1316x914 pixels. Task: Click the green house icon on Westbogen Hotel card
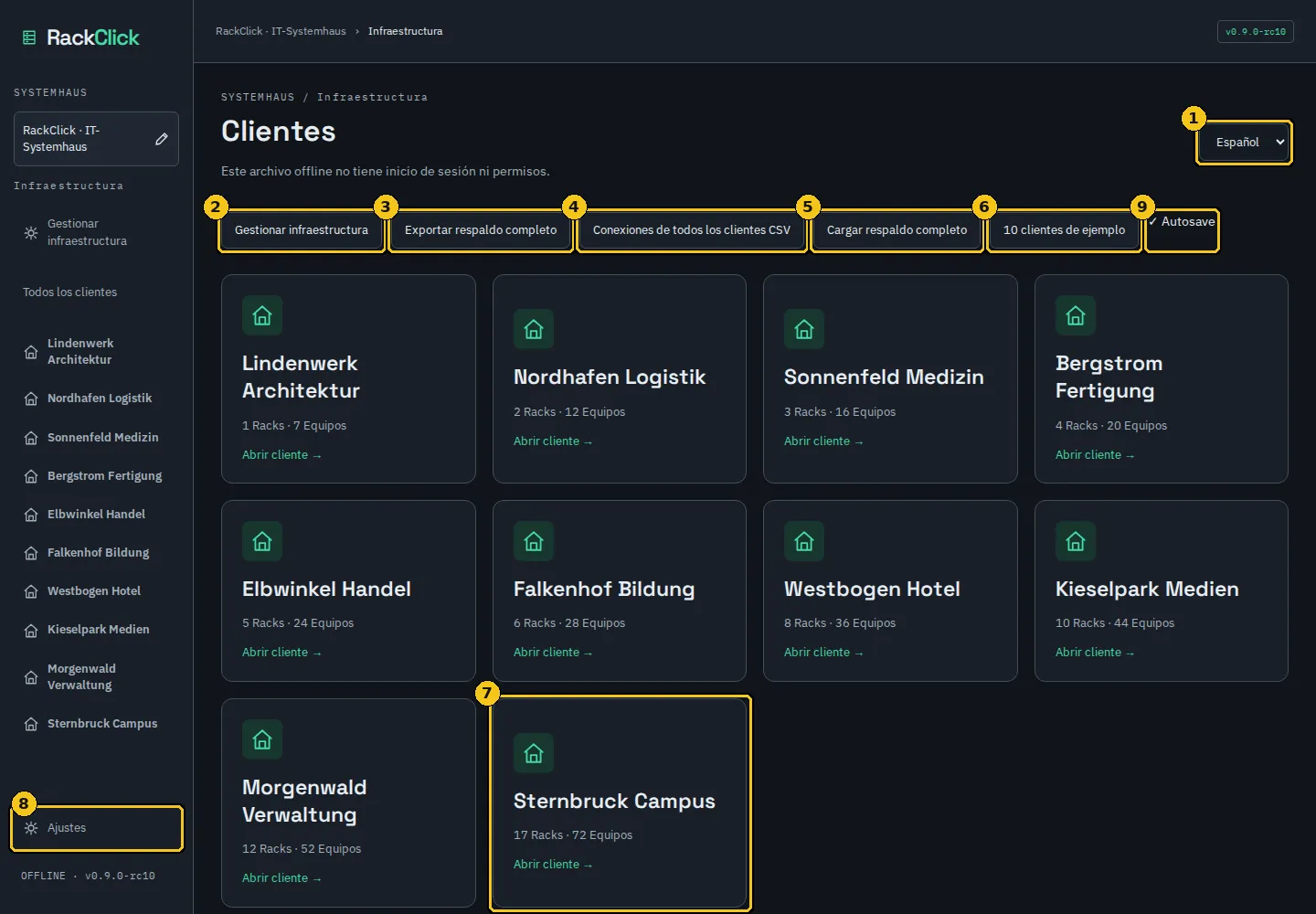coord(804,542)
